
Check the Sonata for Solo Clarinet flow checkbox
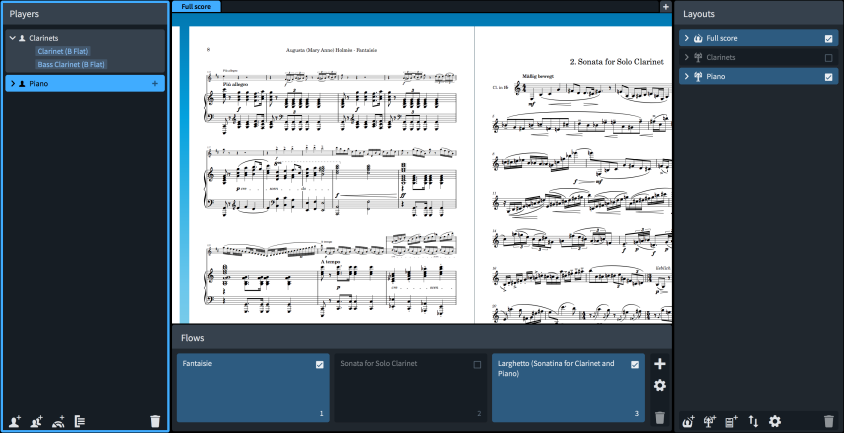477,365
